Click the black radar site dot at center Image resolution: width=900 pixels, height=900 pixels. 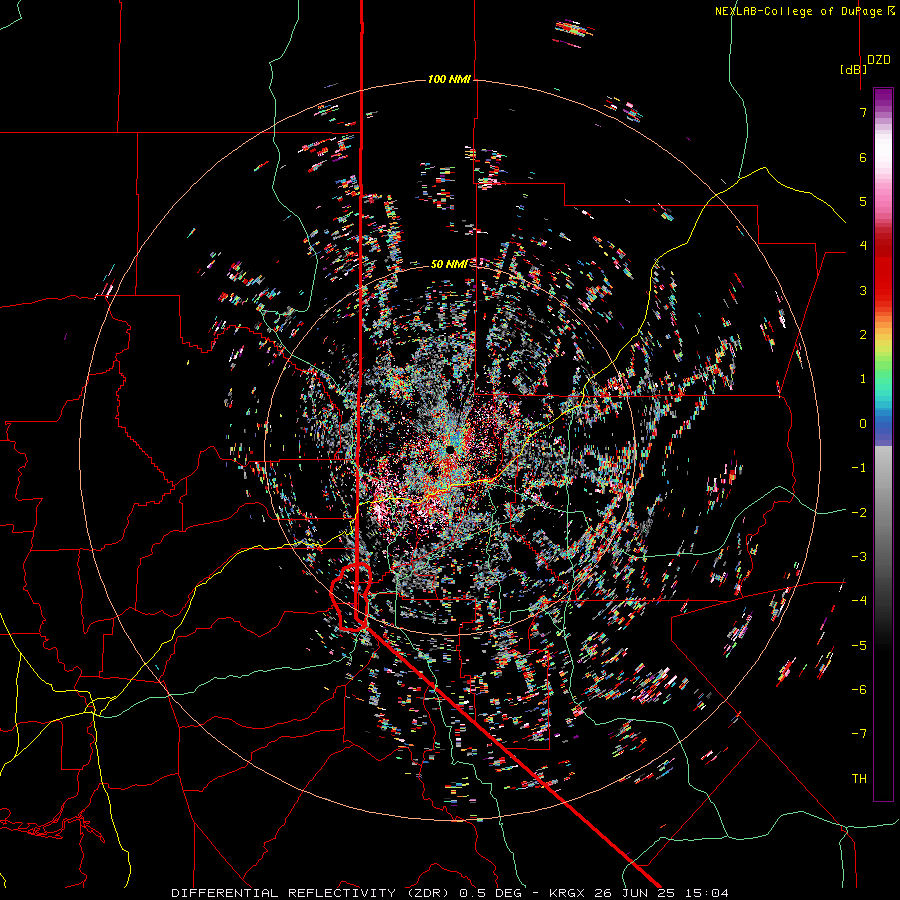point(449,449)
